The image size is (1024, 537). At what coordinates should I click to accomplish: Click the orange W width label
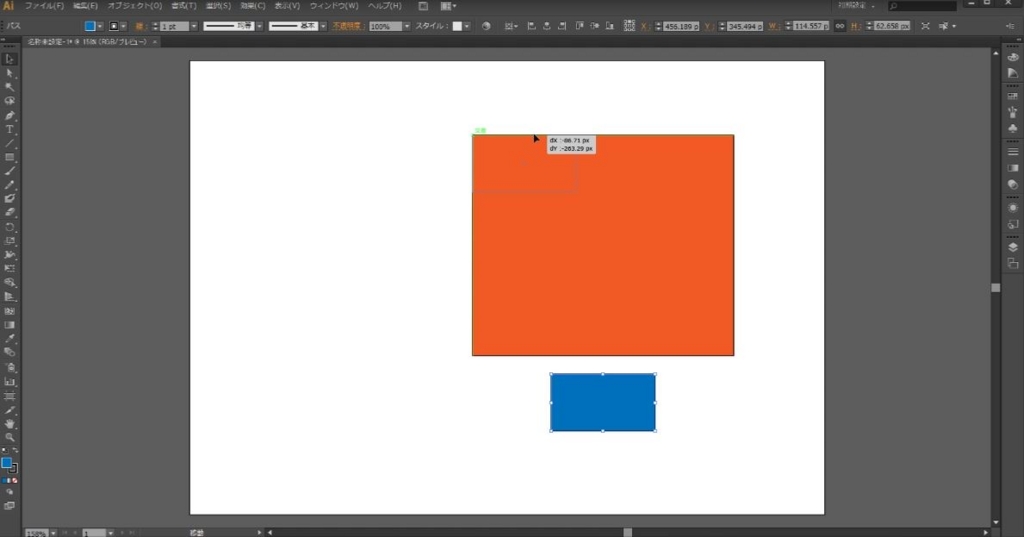pyautogui.click(x=774, y=26)
